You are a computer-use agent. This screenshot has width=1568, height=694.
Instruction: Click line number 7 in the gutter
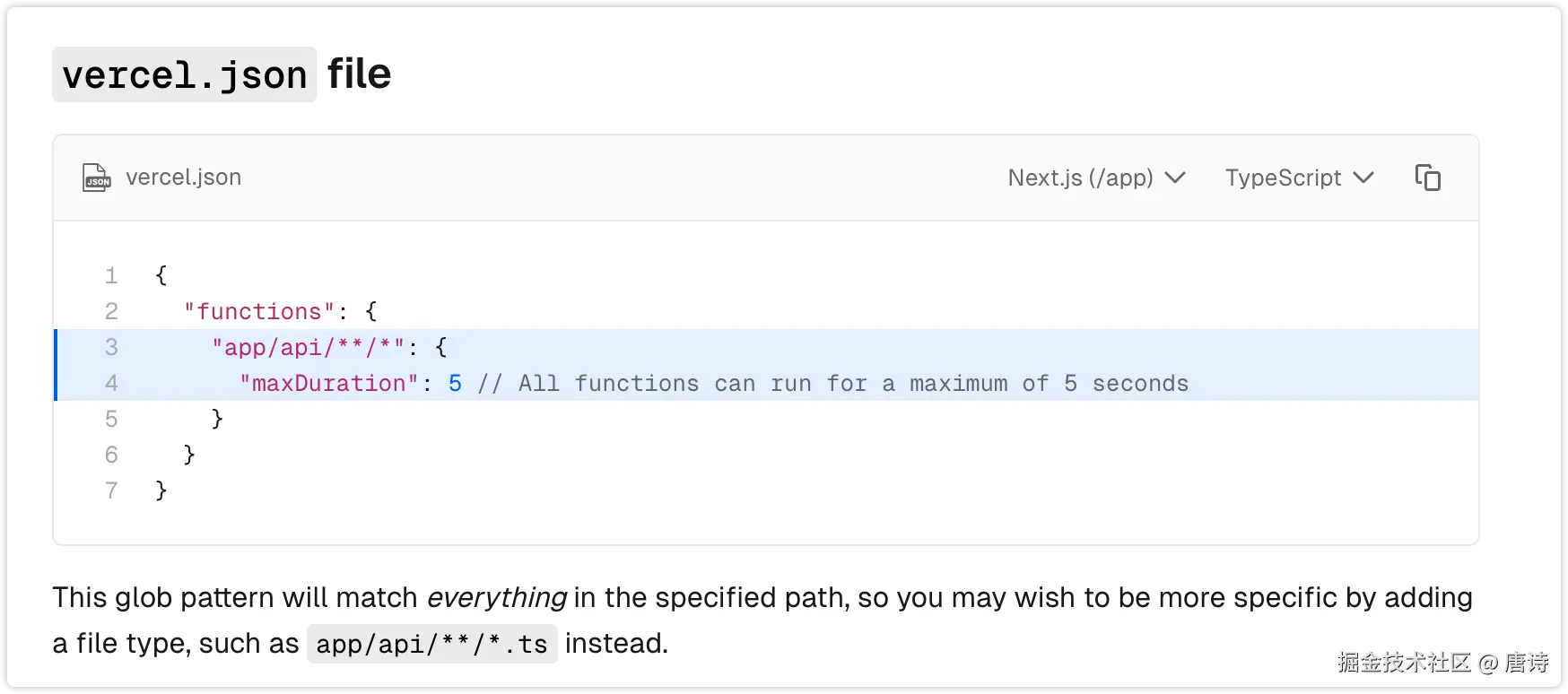coord(111,490)
